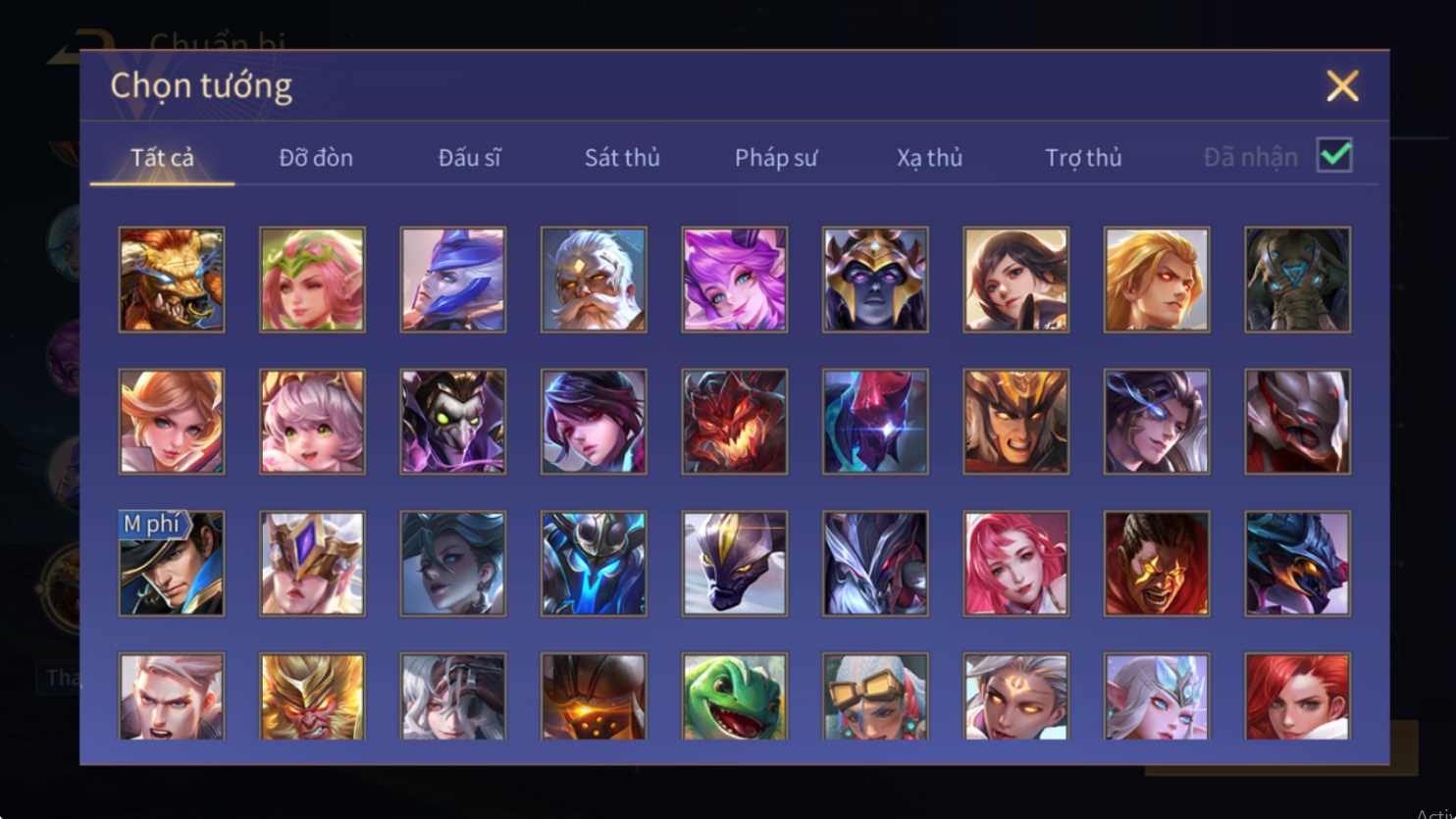Pick the green-eyed masked jester hero
Viewport: 1456px width, 819px height.
(x=453, y=422)
